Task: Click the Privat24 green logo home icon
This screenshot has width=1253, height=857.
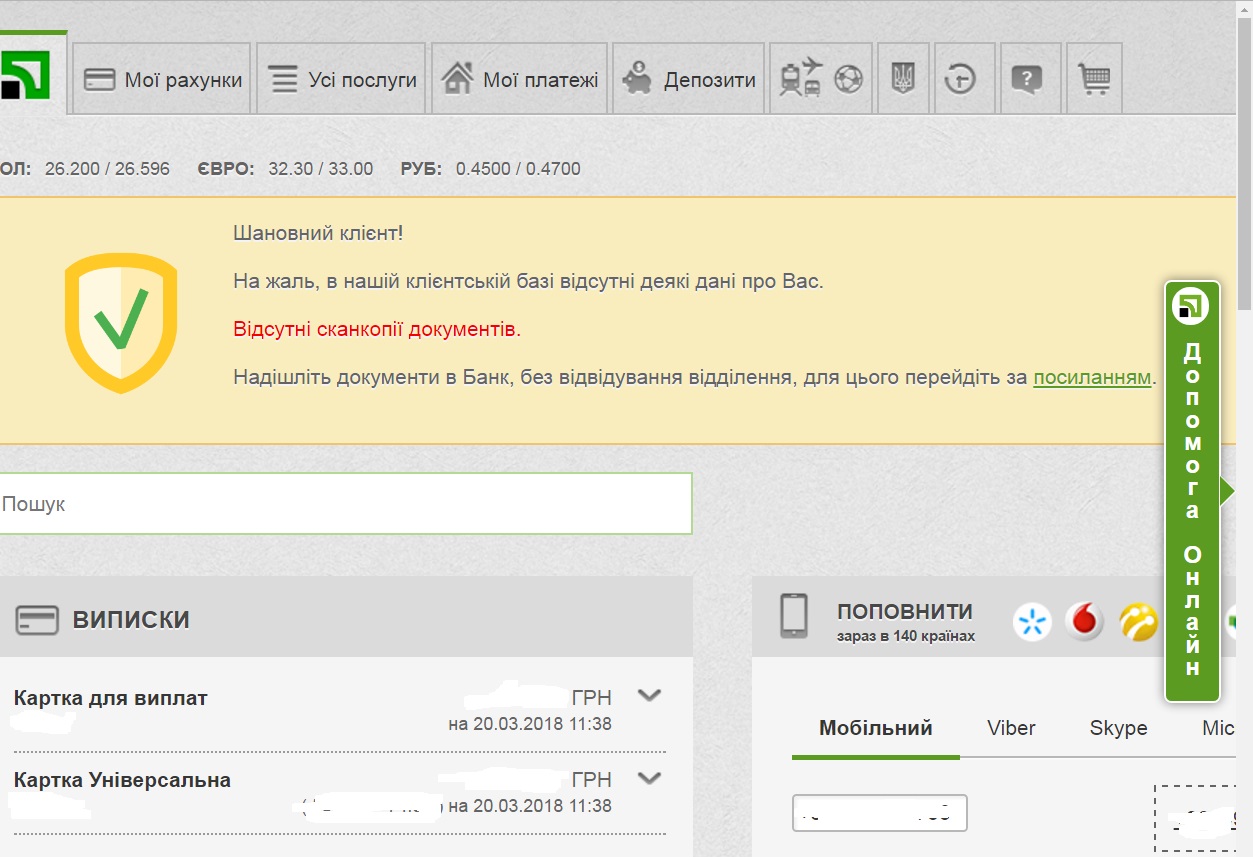Action: coord(32,76)
